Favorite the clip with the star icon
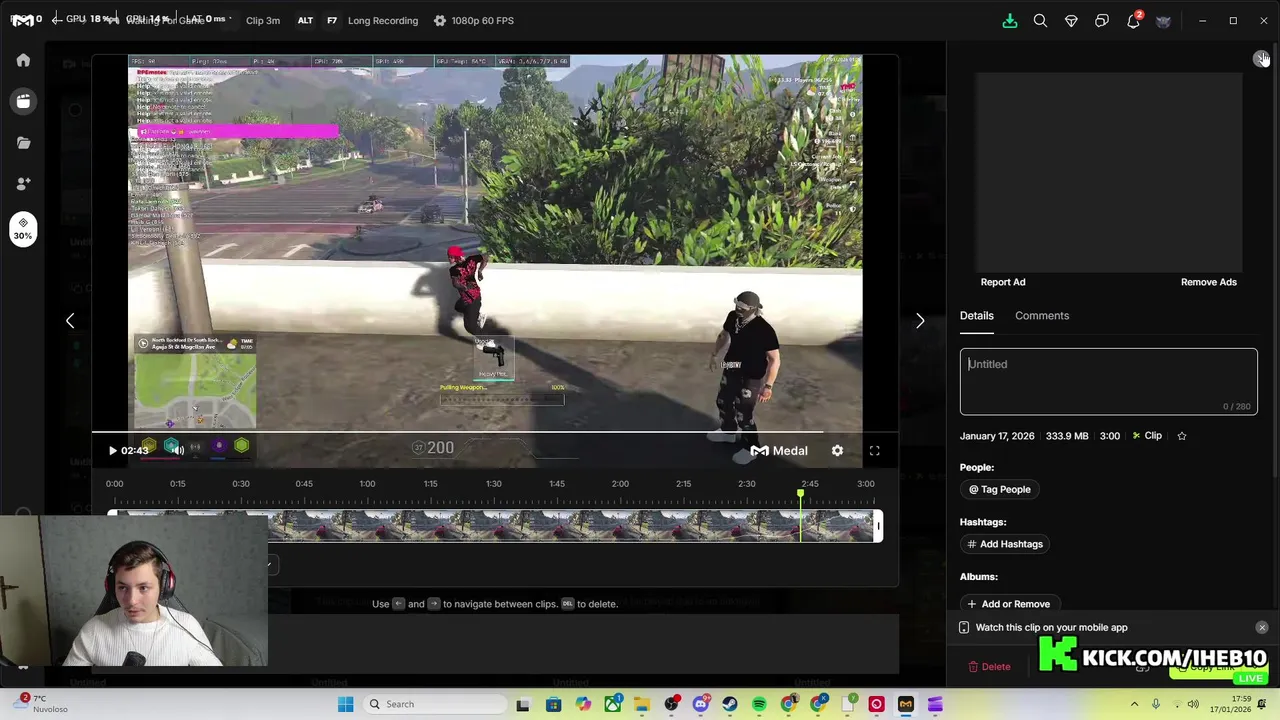 point(1182,436)
